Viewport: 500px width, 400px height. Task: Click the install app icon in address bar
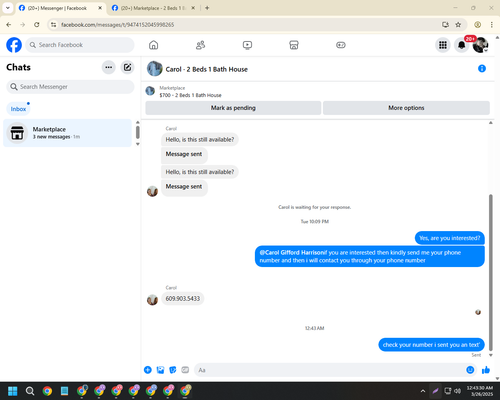point(445,25)
